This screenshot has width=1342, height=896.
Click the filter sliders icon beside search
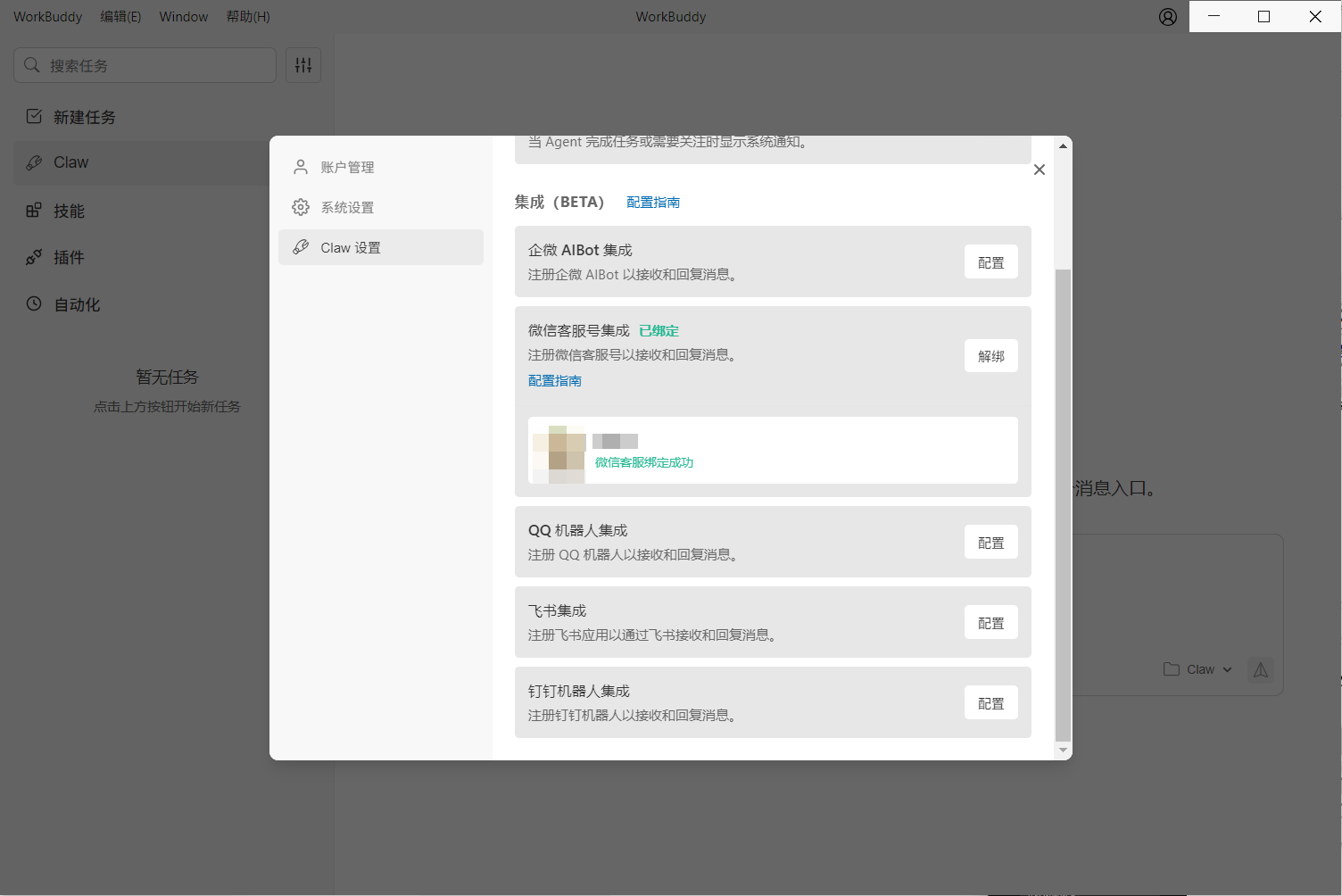(x=303, y=65)
